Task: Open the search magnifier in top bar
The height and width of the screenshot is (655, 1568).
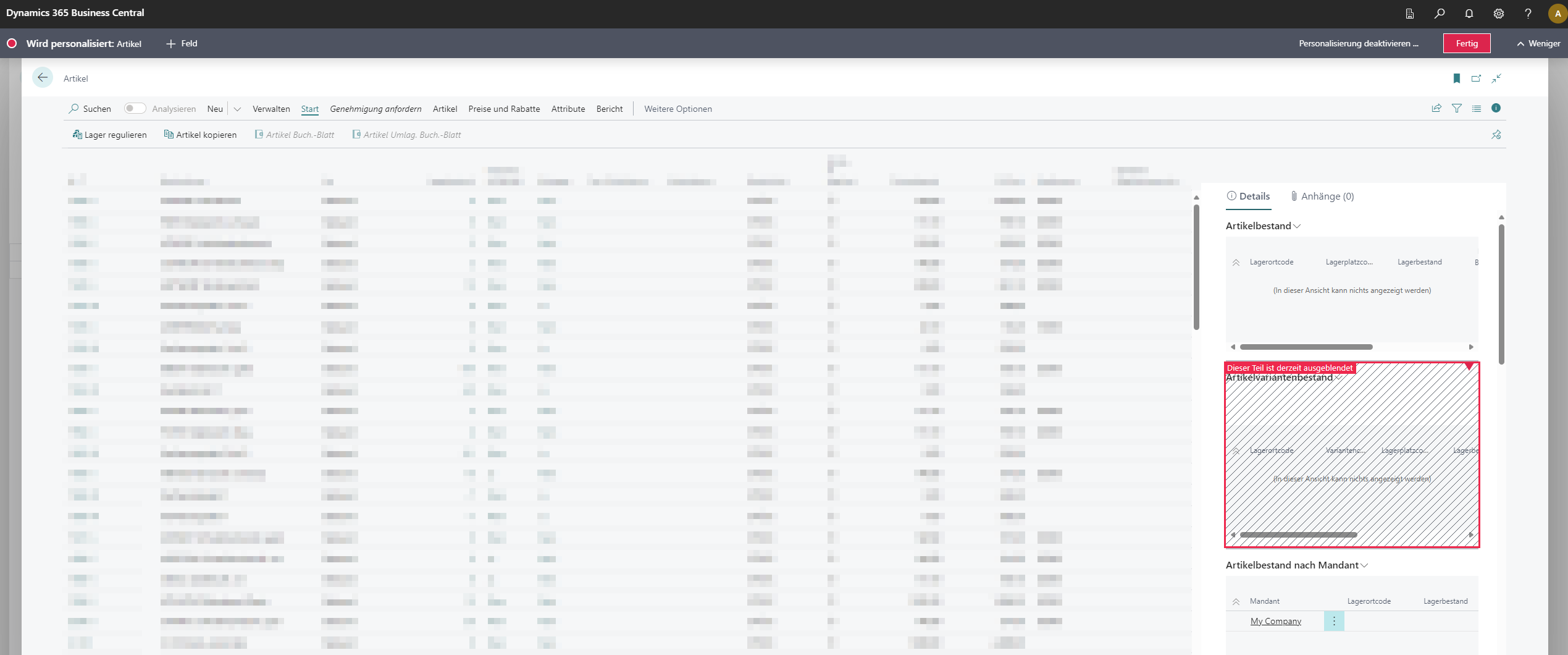Action: 1440,14
